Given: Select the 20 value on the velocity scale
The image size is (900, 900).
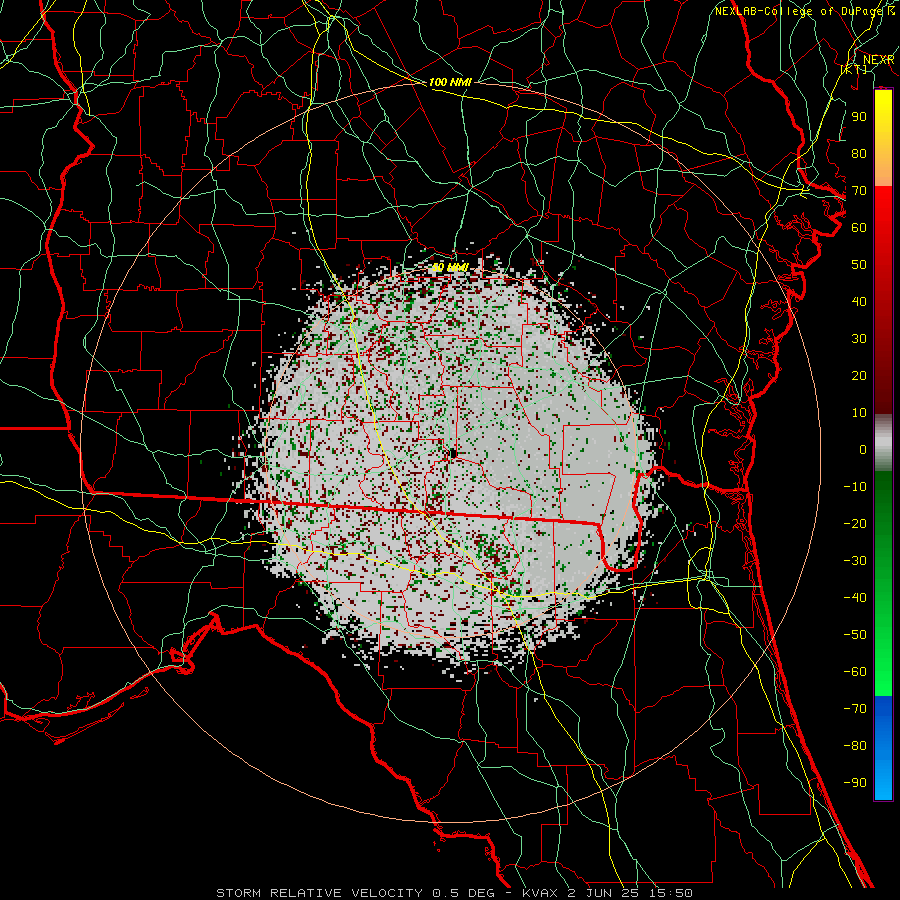Looking at the screenshot, I should point(859,375).
